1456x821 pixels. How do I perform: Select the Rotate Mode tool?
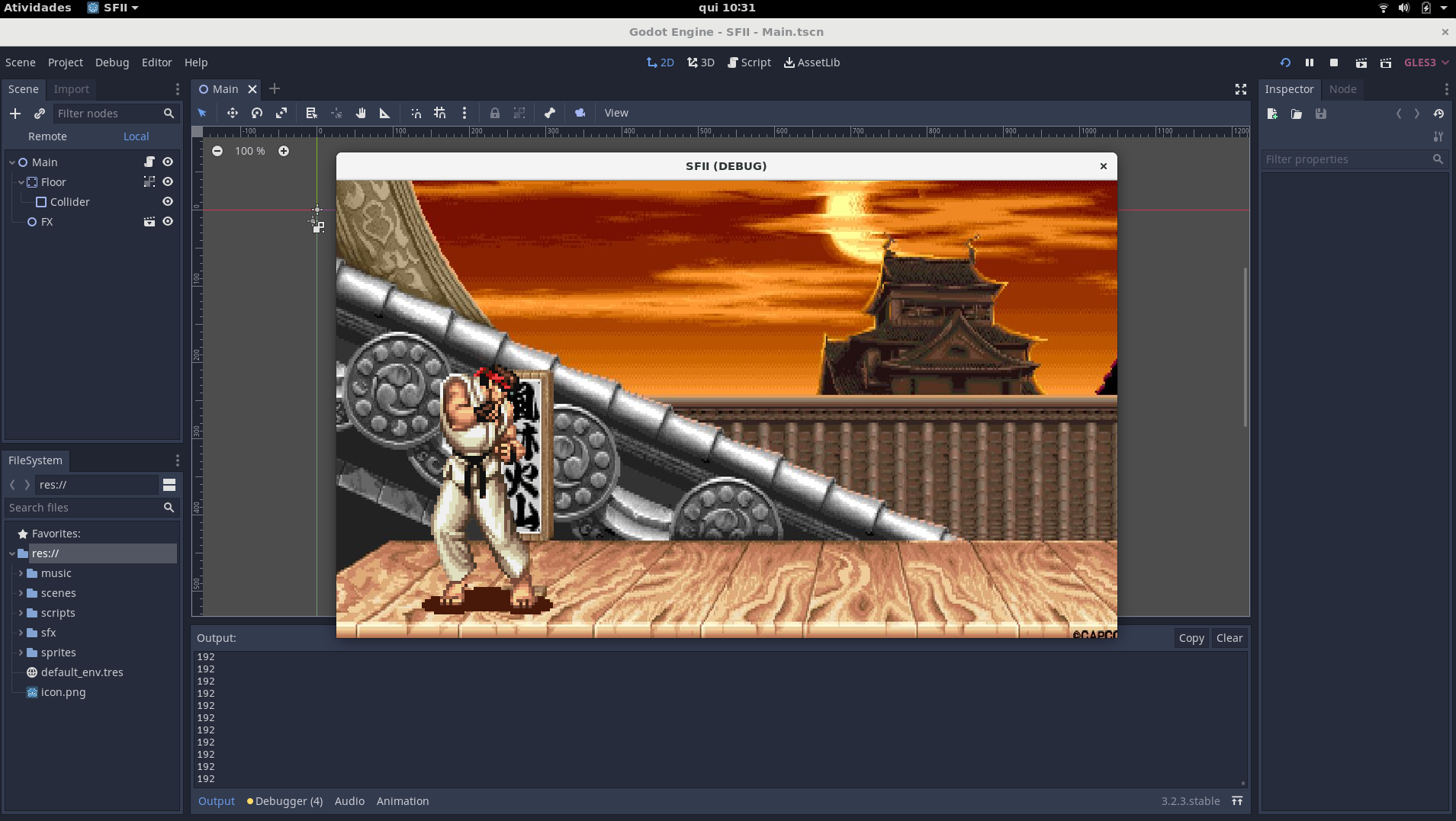click(257, 113)
